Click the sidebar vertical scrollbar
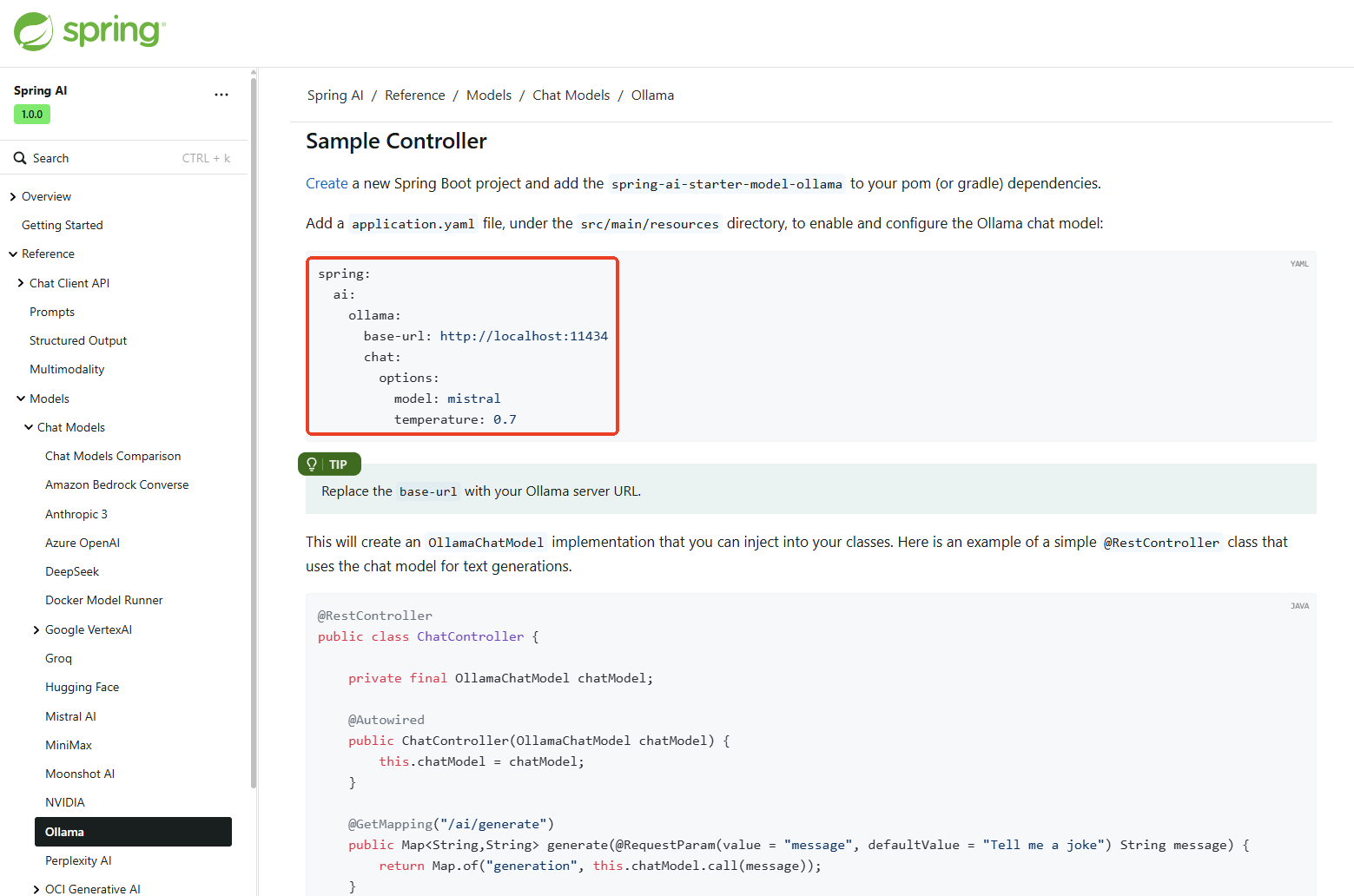 (254, 432)
